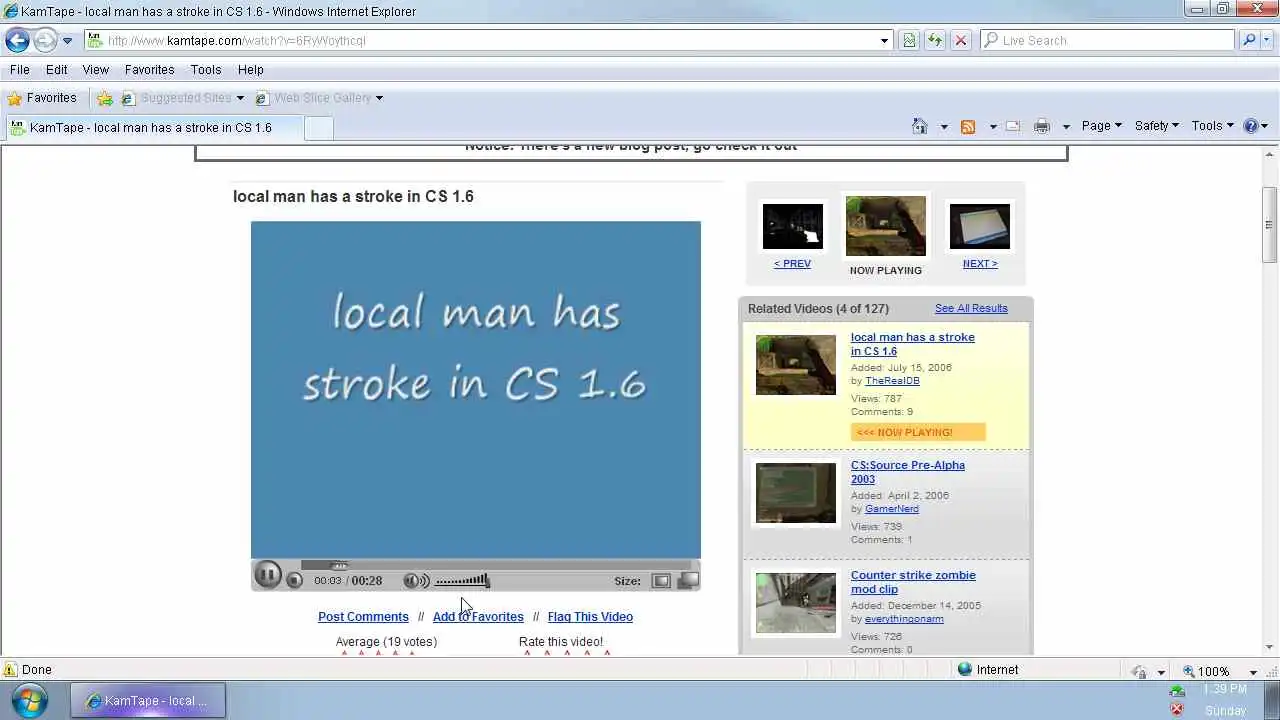Click the taskbar clock showing Sunday
Image resolution: width=1280 pixels, height=720 pixels.
click(1225, 700)
